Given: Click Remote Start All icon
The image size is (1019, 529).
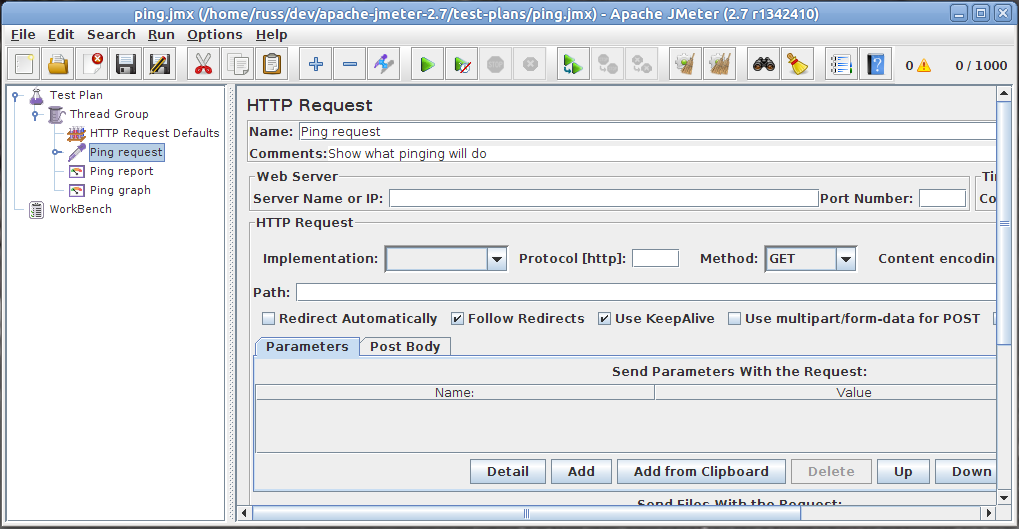Looking at the screenshot, I should pos(573,64).
